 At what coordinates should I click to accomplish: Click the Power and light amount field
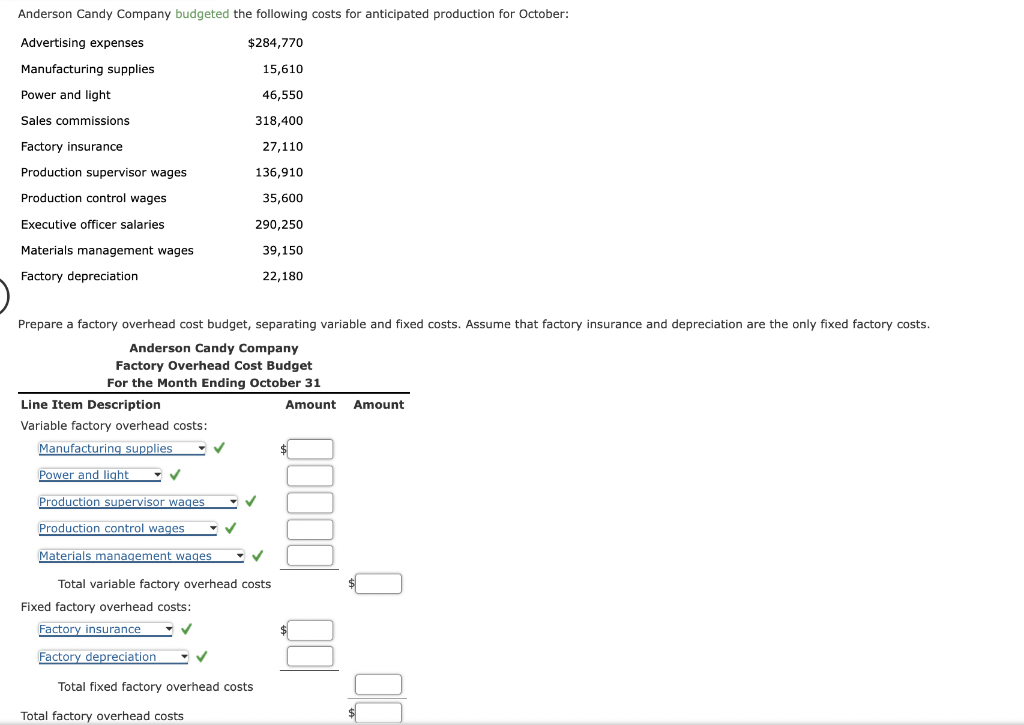[310, 475]
